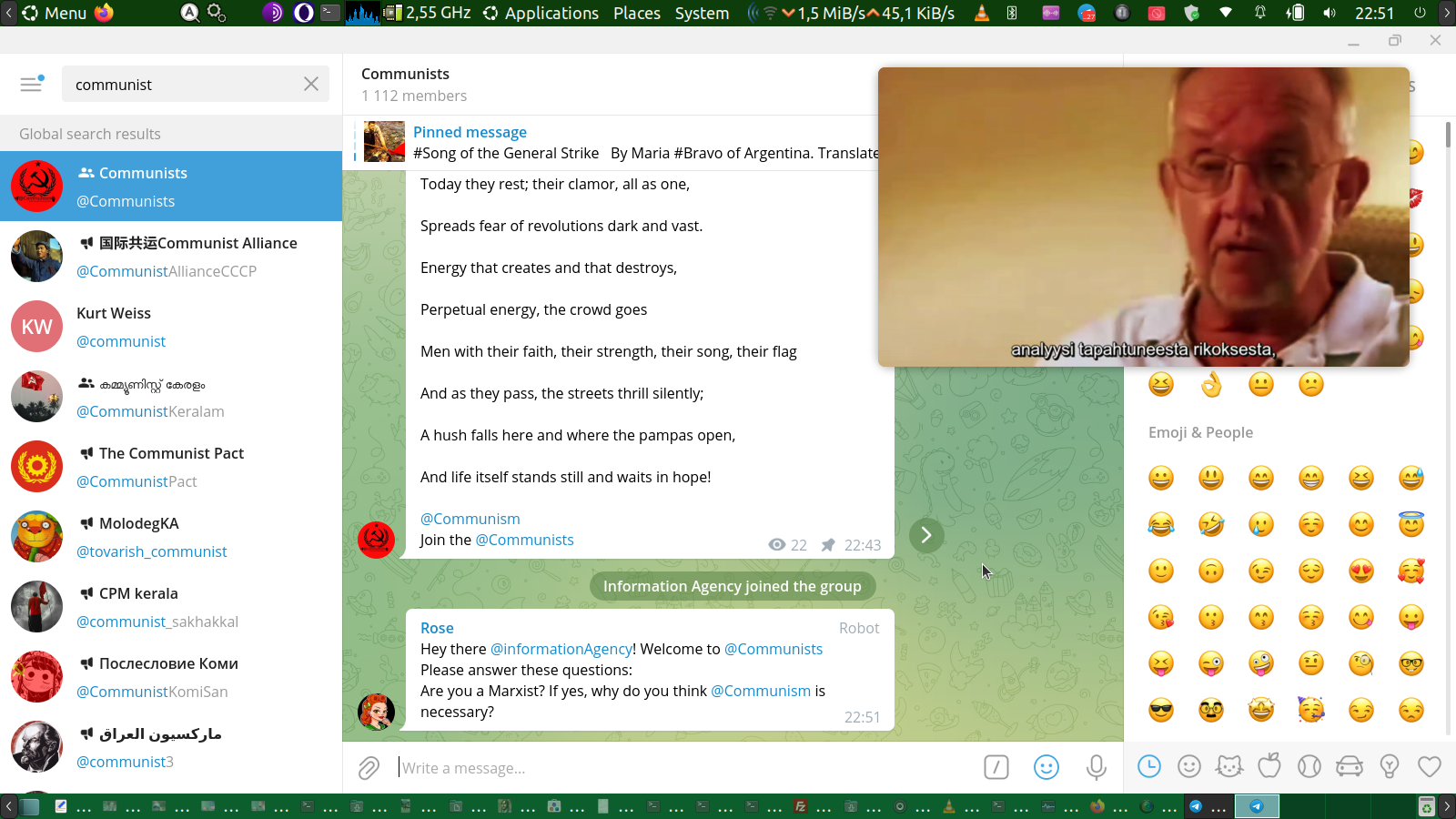Select Kurt Weiss in search results
This screenshot has height=819, width=1456.
tap(171, 326)
